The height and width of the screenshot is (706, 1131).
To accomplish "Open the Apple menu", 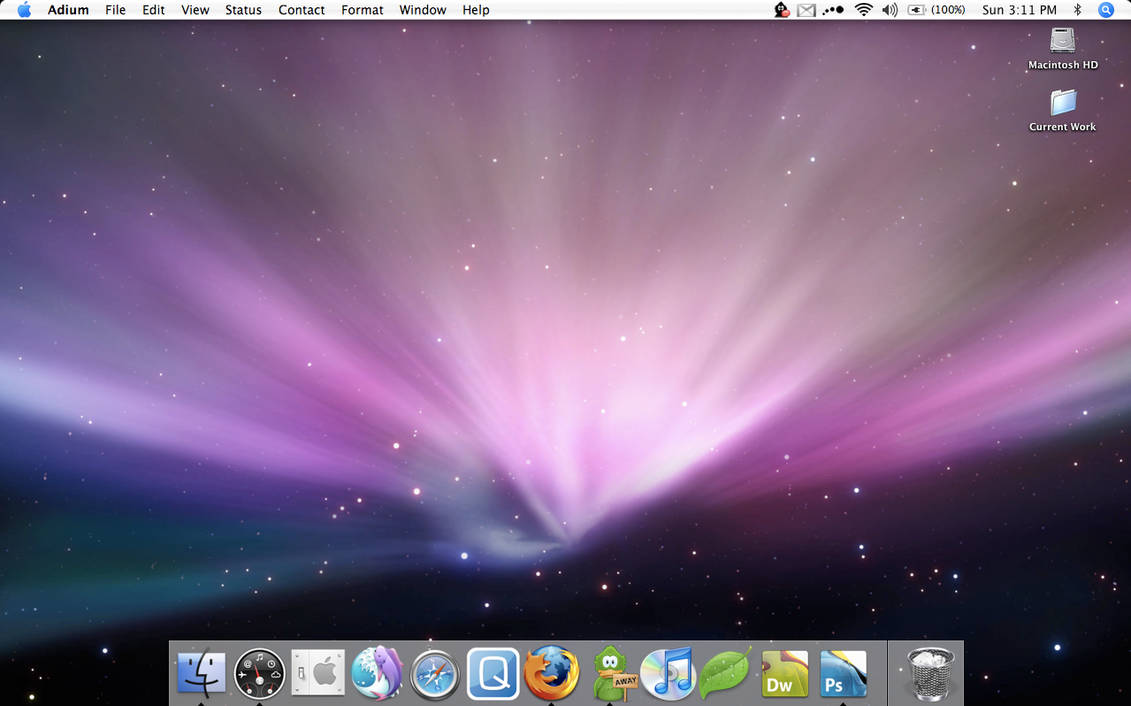I will tap(25, 10).
